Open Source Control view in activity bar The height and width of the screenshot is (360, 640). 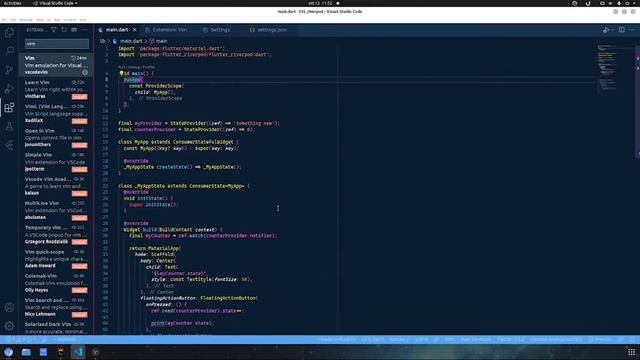[x=9, y=70]
